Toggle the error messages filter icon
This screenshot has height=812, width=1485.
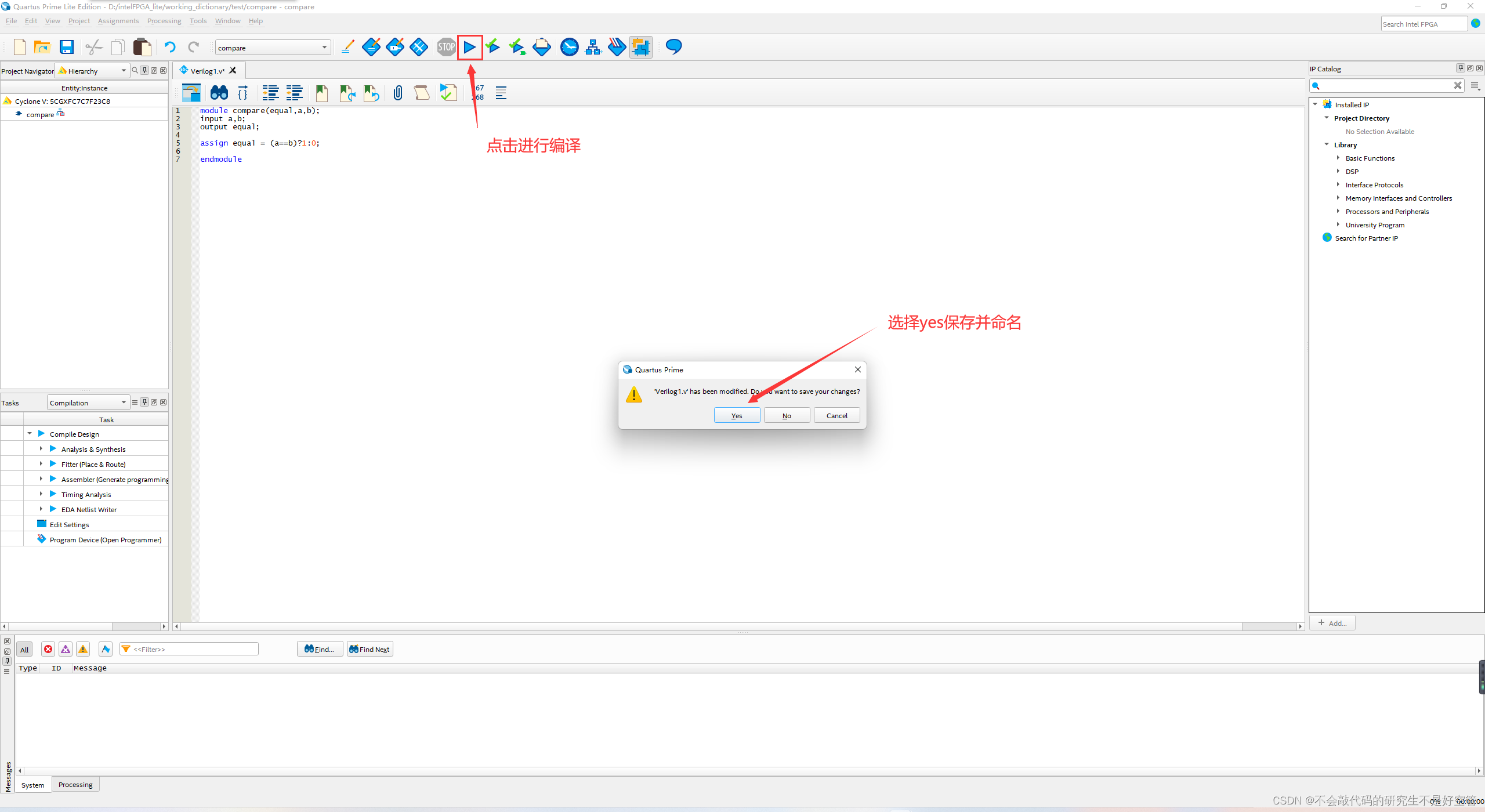pos(48,649)
